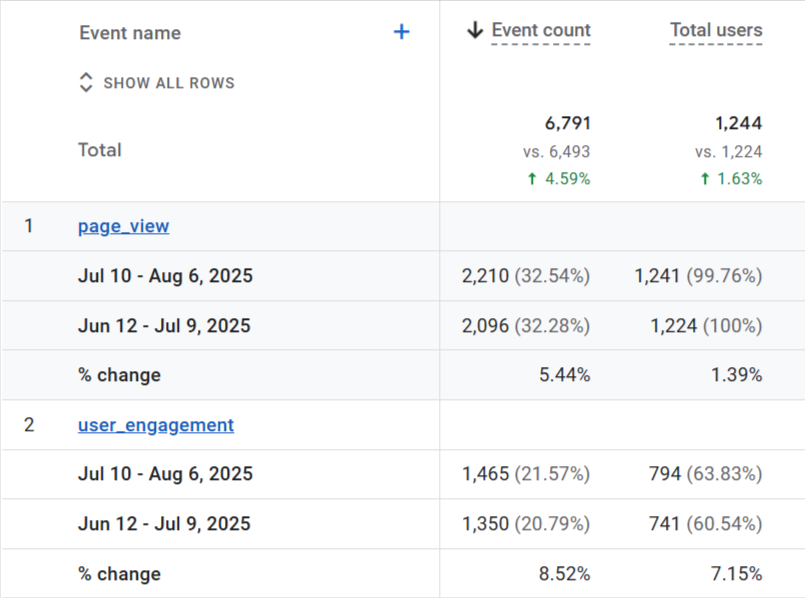Image resolution: width=805 pixels, height=598 pixels.
Task: Select the 2,210 (32.54%) page_view event count cell
Action: pos(525,276)
